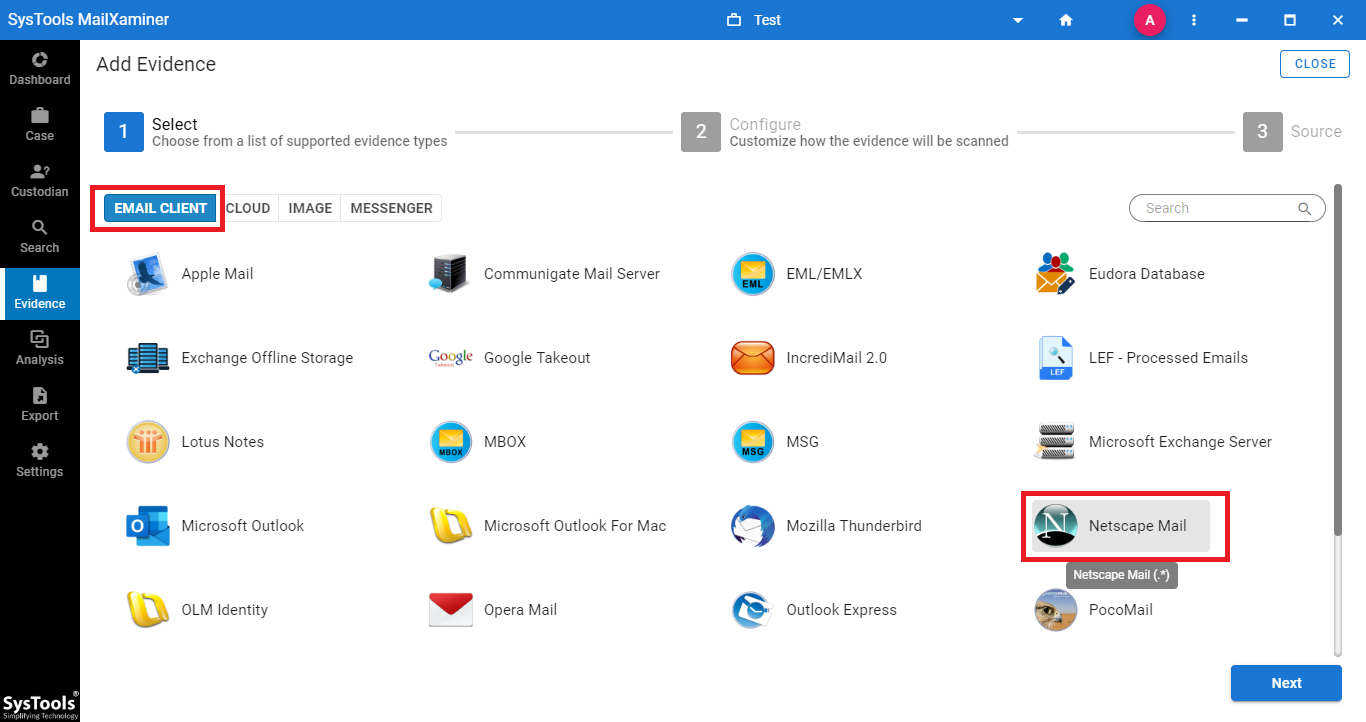
Task: Pick the Outlook Express icon
Action: [x=753, y=610]
